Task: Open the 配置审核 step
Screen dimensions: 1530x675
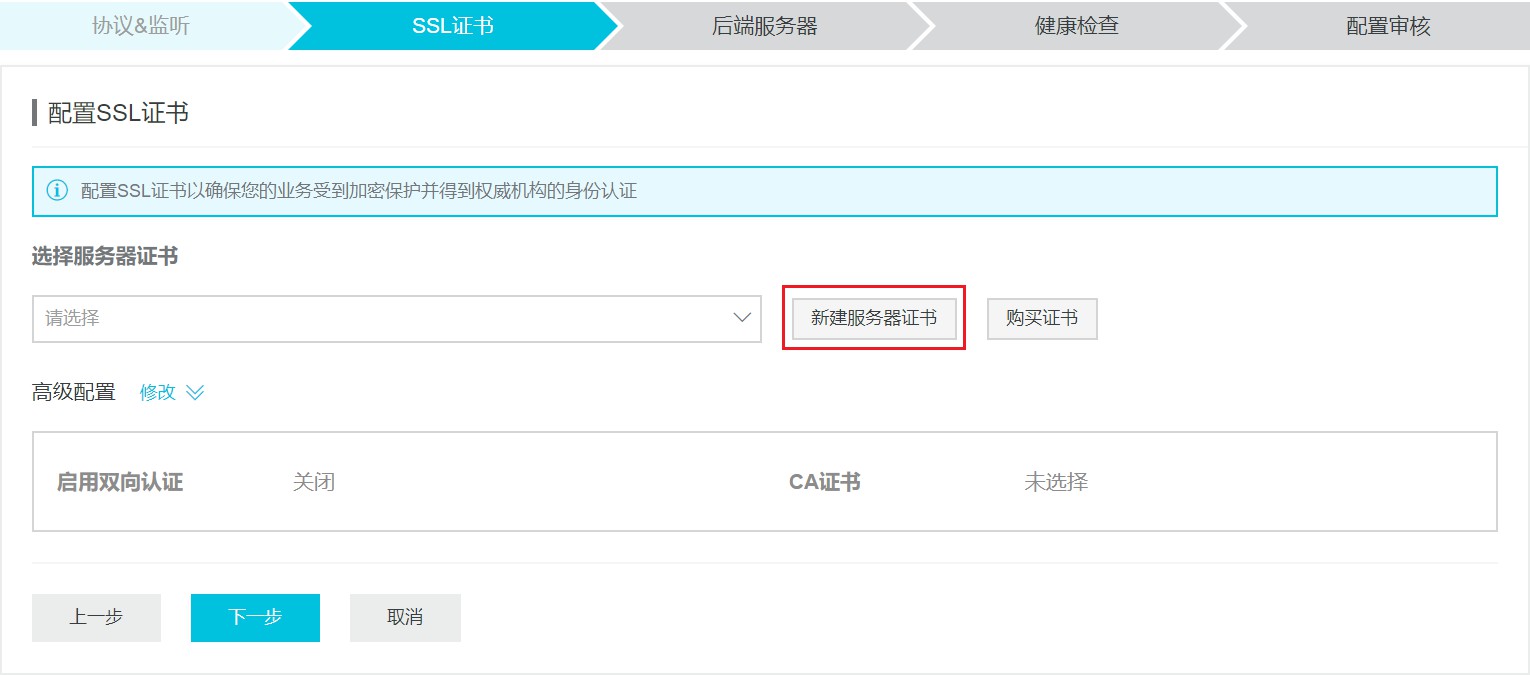Action: 1388,26
